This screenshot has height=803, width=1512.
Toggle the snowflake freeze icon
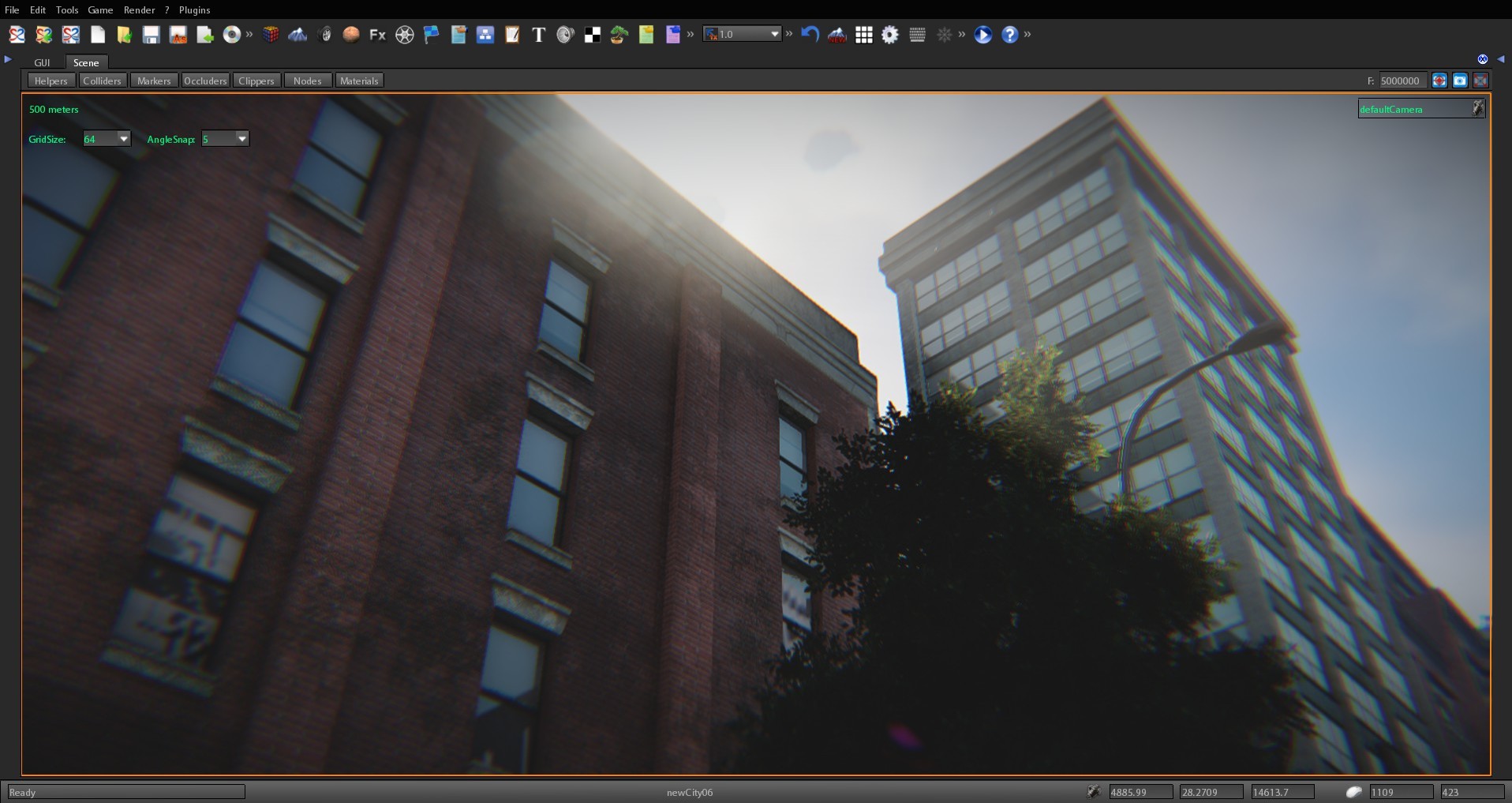click(x=945, y=35)
